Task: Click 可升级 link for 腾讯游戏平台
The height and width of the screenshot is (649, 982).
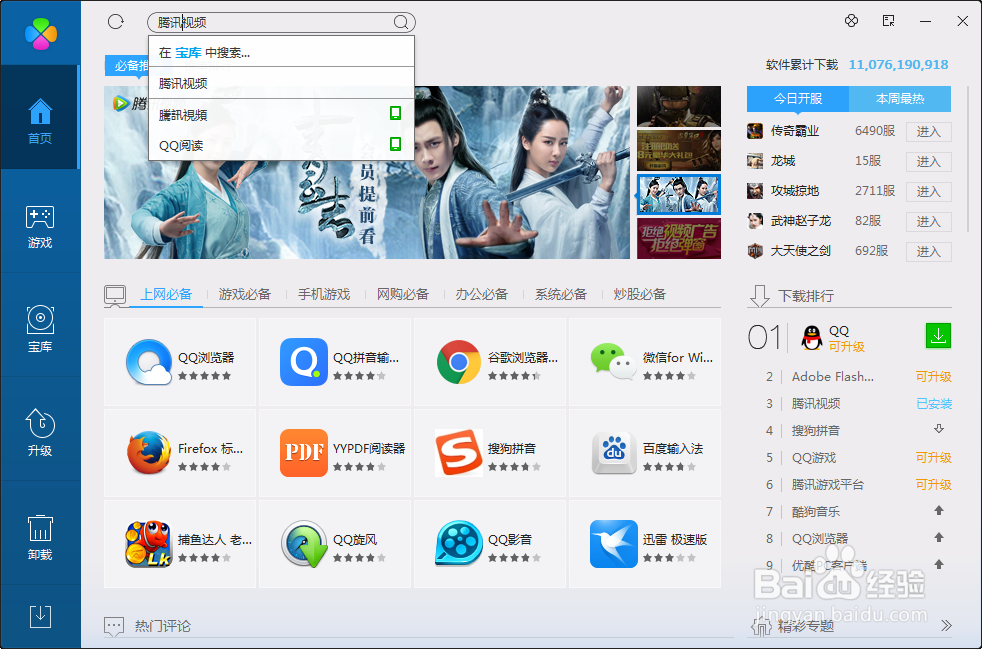Action: pyautogui.click(x=934, y=485)
